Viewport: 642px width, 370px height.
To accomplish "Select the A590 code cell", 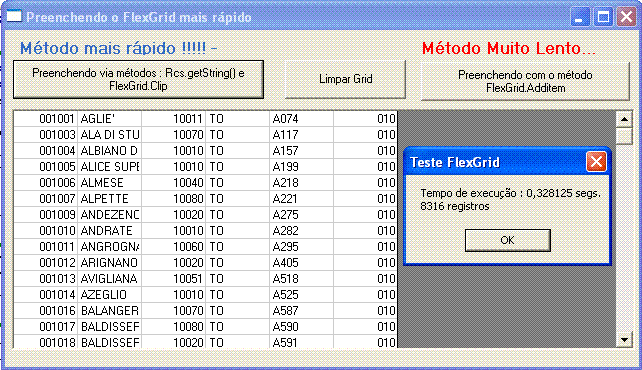I will (x=301, y=327).
